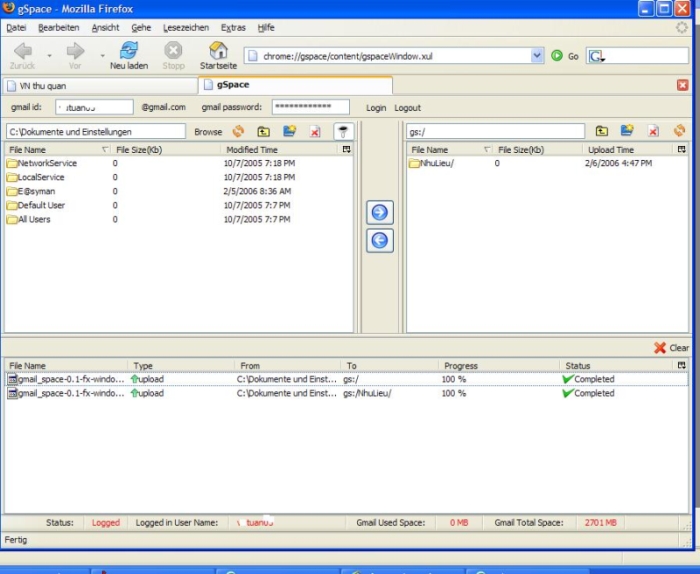Create new folder in gs:/ panel

pyautogui.click(x=627, y=130)
